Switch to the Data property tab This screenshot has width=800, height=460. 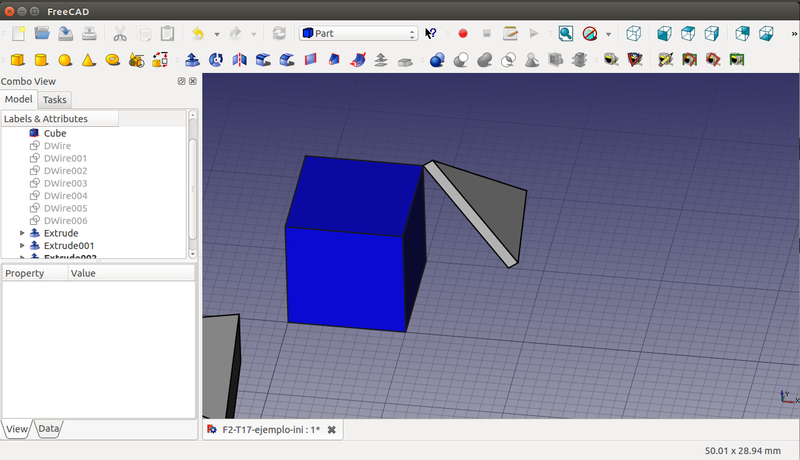point(49,429)
